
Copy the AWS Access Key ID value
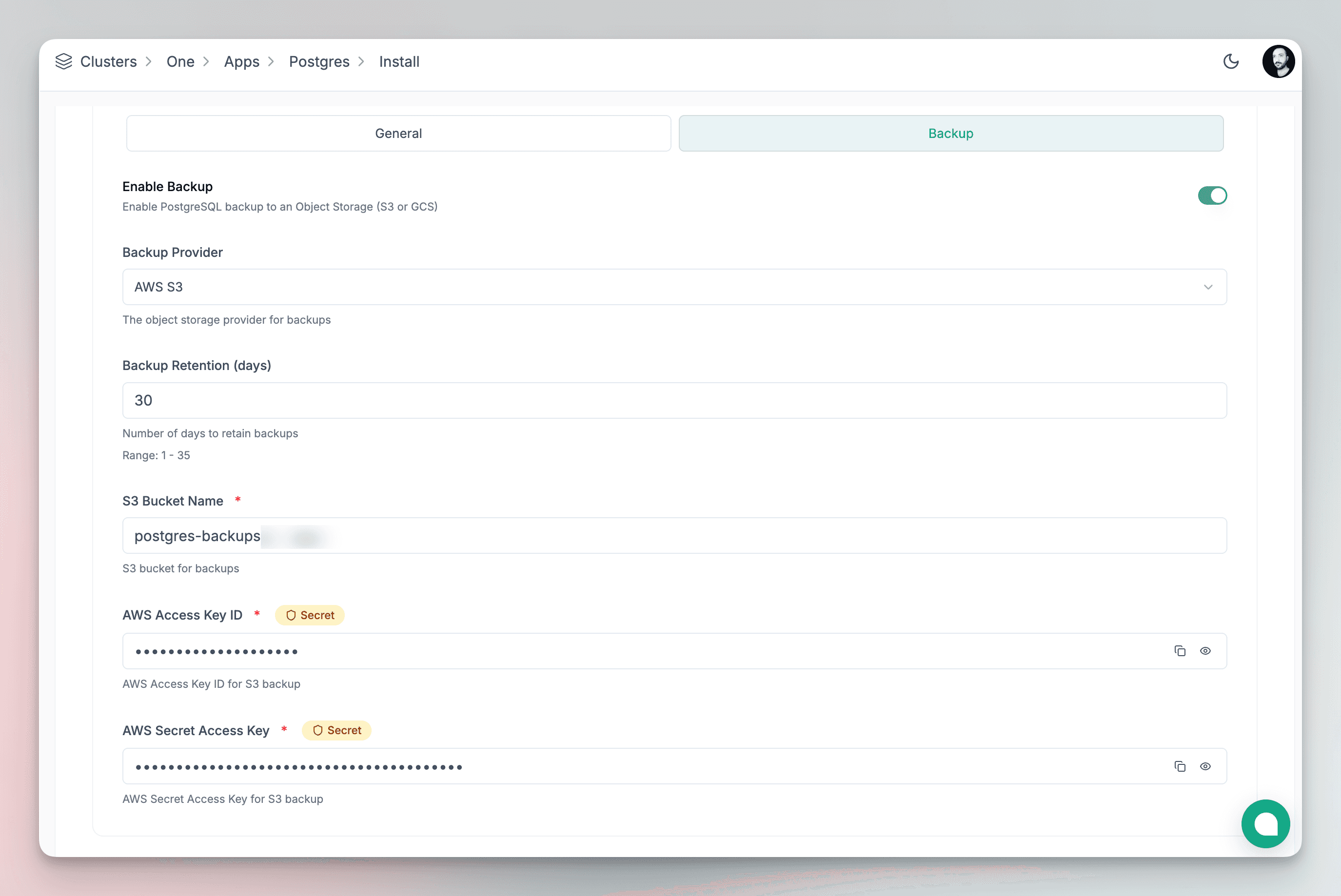(1180, 651)
